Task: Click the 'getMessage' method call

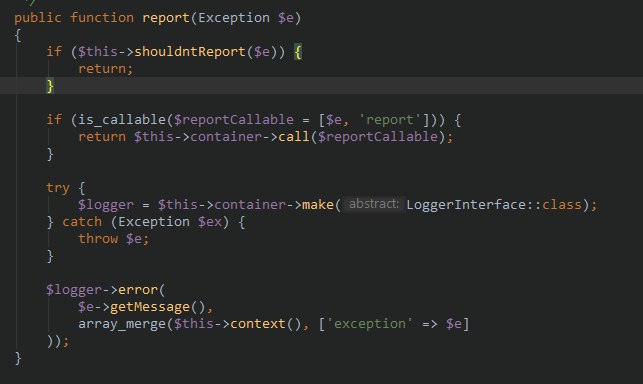Action: 150,307
